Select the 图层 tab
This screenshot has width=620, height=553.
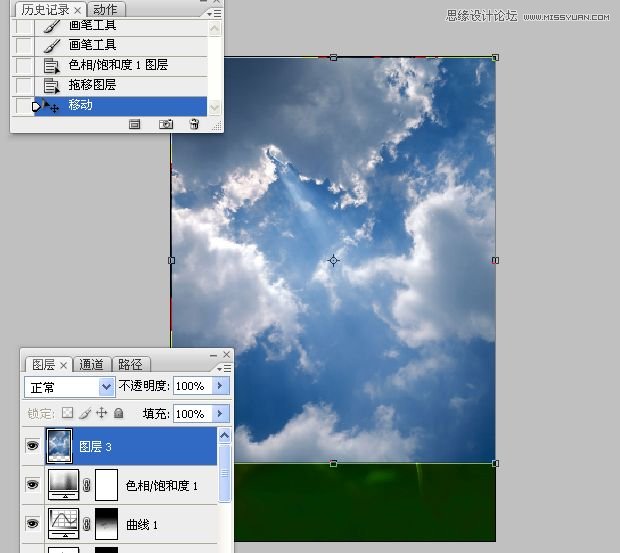coord(43,364)
